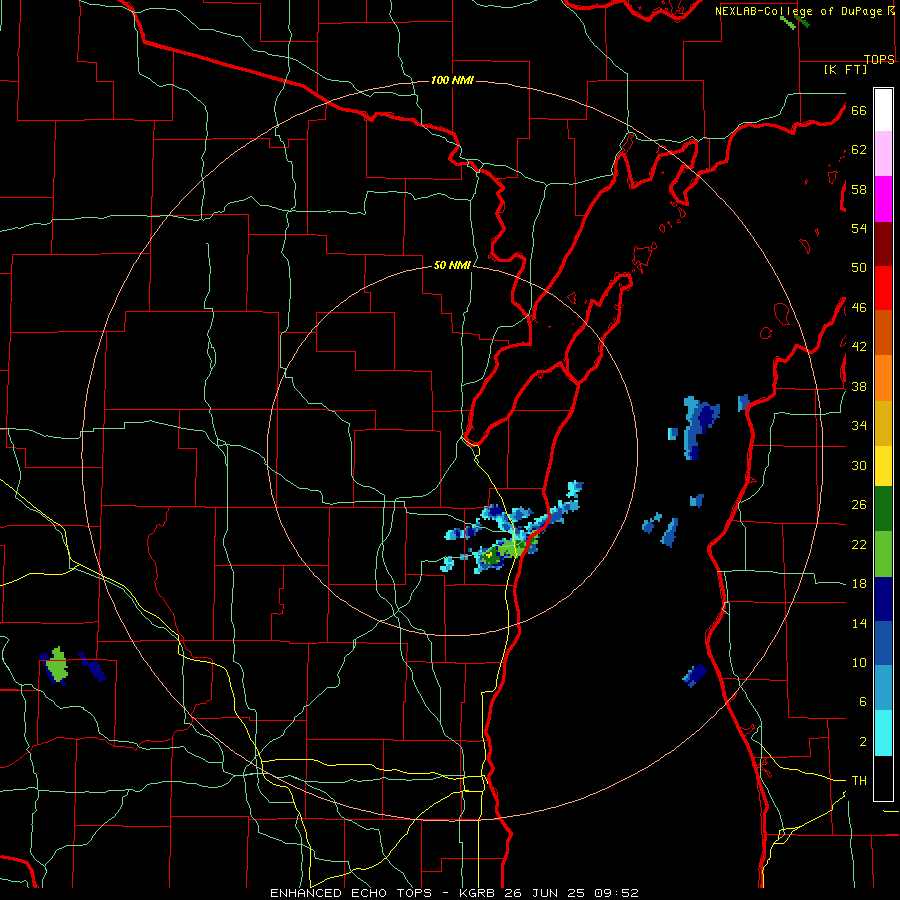Pick the dark green legend swatch
This screenshot has height=900, width=900.
883,509
